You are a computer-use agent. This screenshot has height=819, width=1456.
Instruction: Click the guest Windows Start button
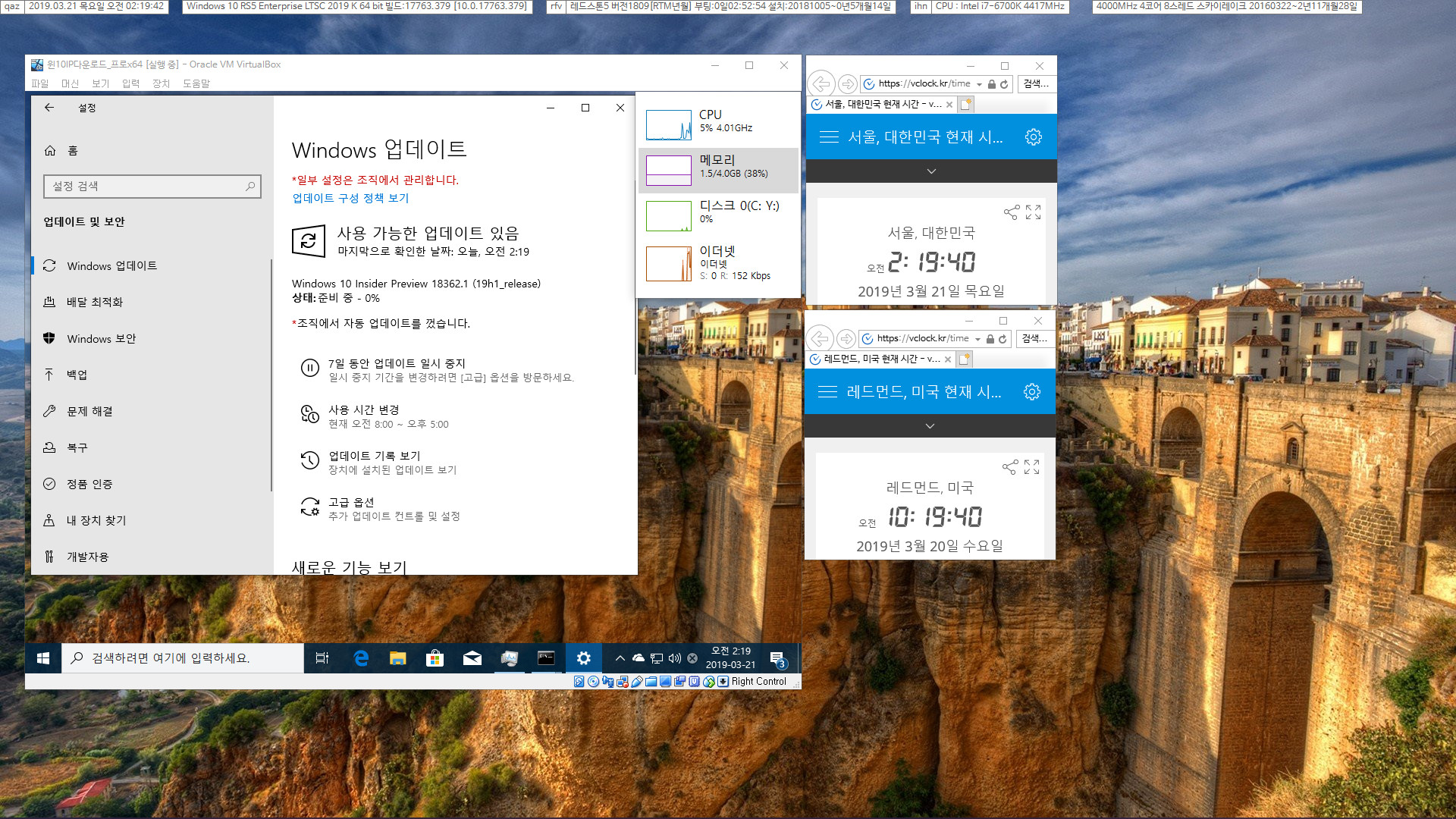click(x=43, y=658)
